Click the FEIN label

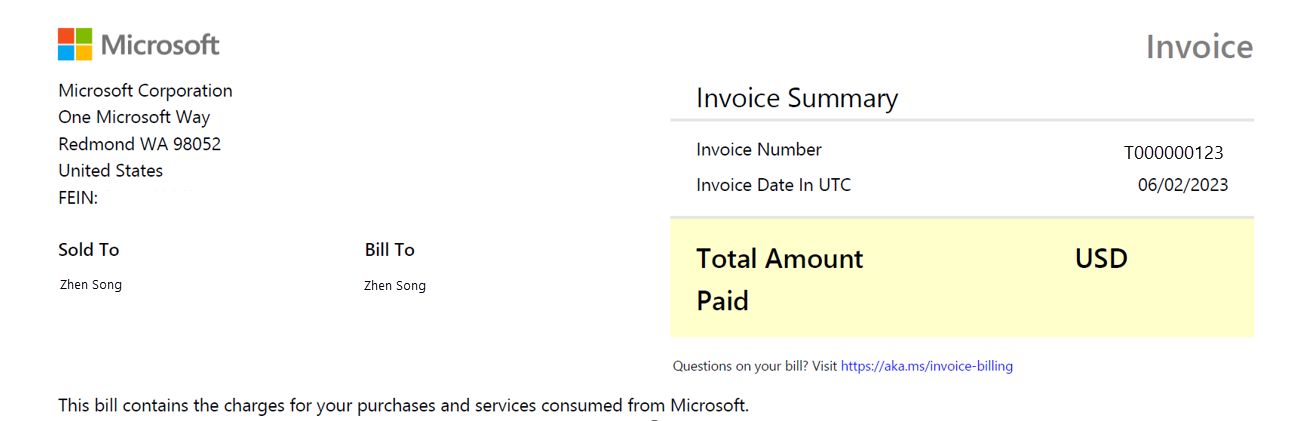pyautogui.click(x=78, y=198)
